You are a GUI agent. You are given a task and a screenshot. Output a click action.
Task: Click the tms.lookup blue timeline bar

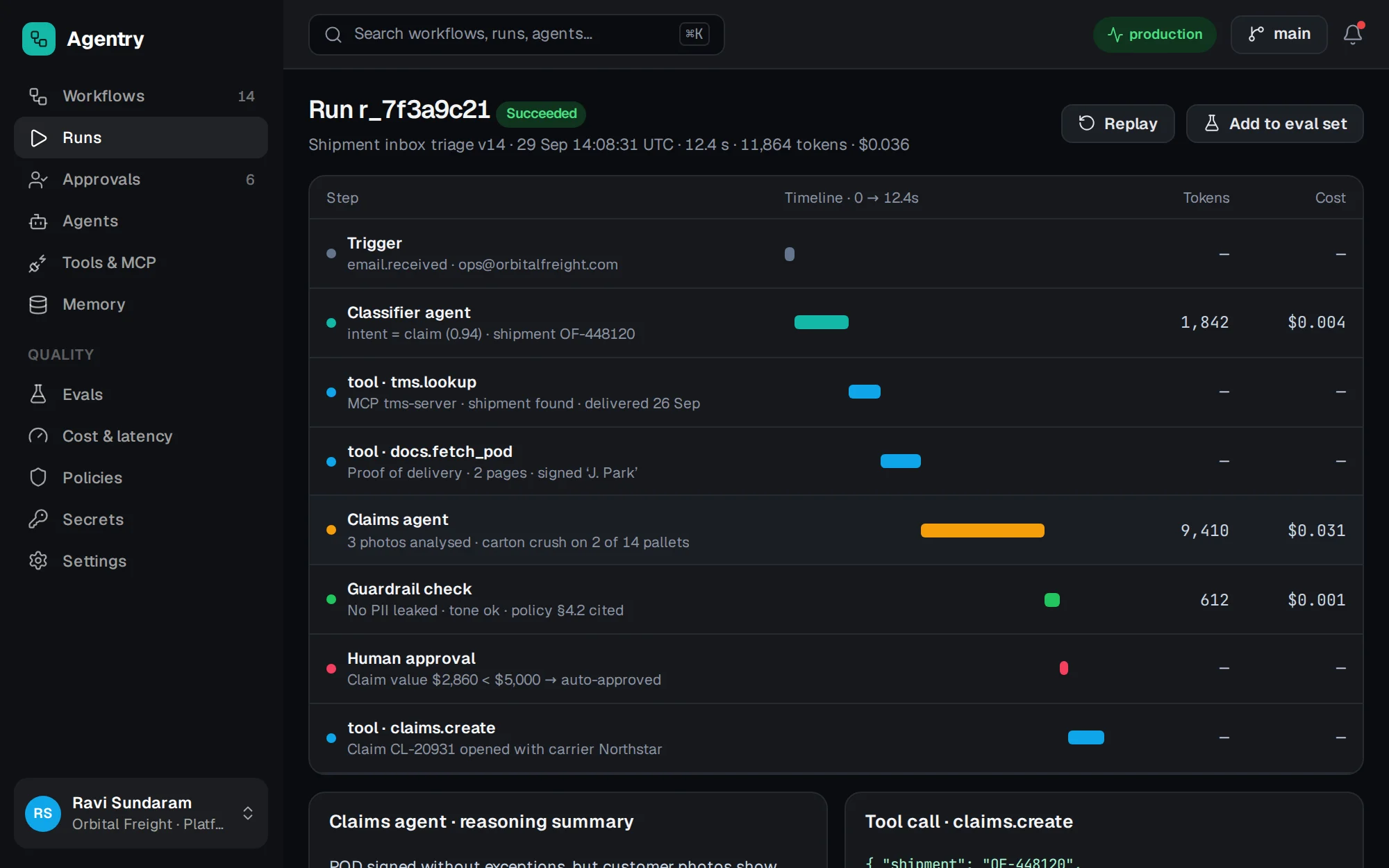click(865, 392)
